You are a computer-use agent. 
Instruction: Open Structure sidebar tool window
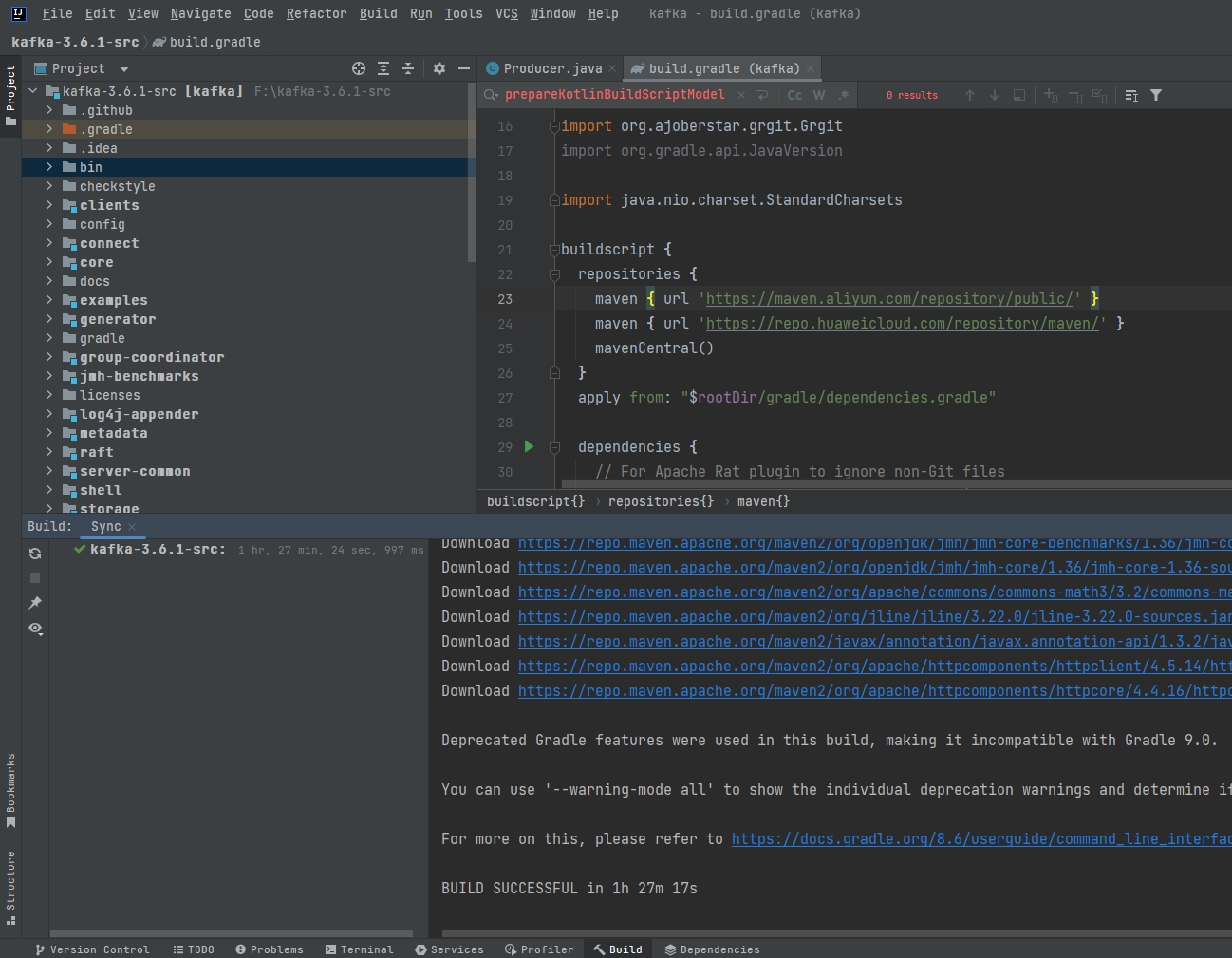[10, 888]
